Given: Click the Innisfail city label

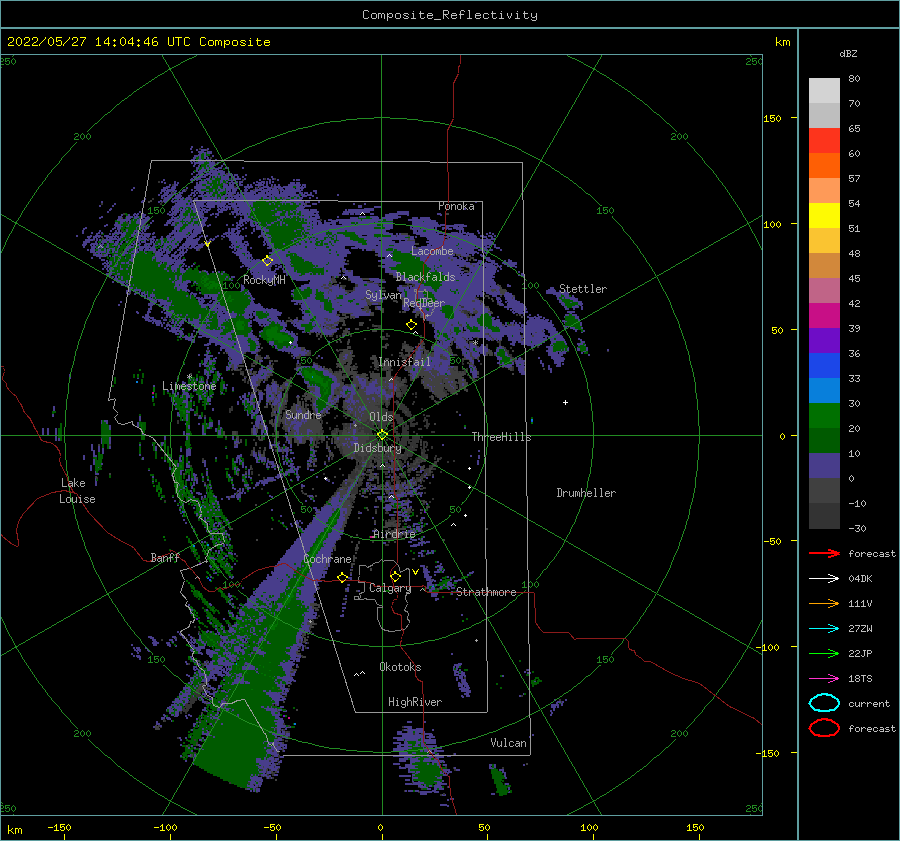Looking at the screenshot, I should pos(404,362).
